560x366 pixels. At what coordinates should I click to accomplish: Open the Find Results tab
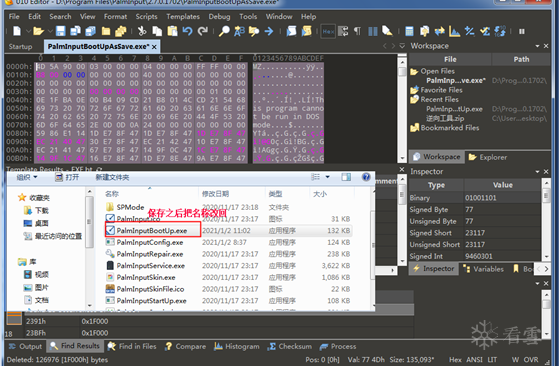tap(75, 346)
